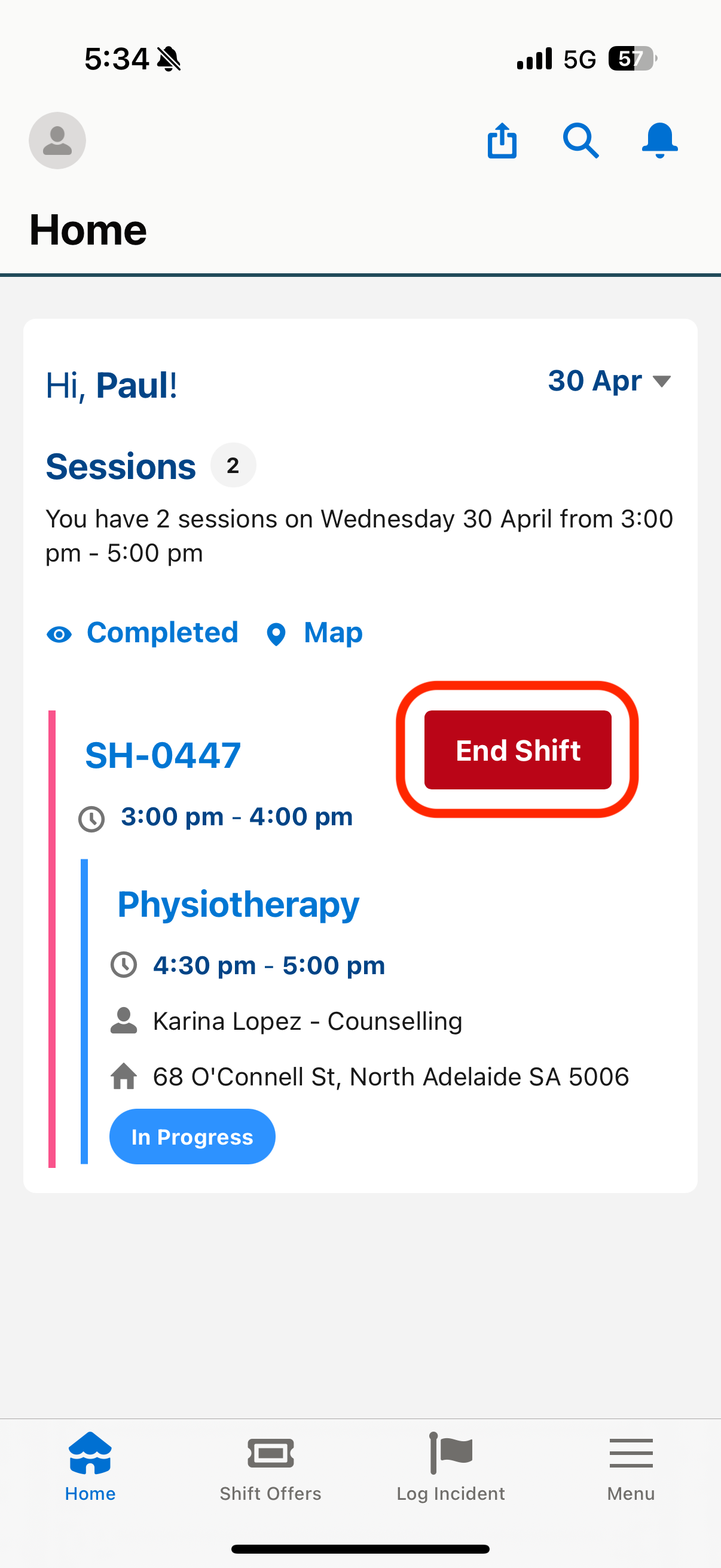Tap the map pin icon
721x1568 pixels.
(276, 634)
